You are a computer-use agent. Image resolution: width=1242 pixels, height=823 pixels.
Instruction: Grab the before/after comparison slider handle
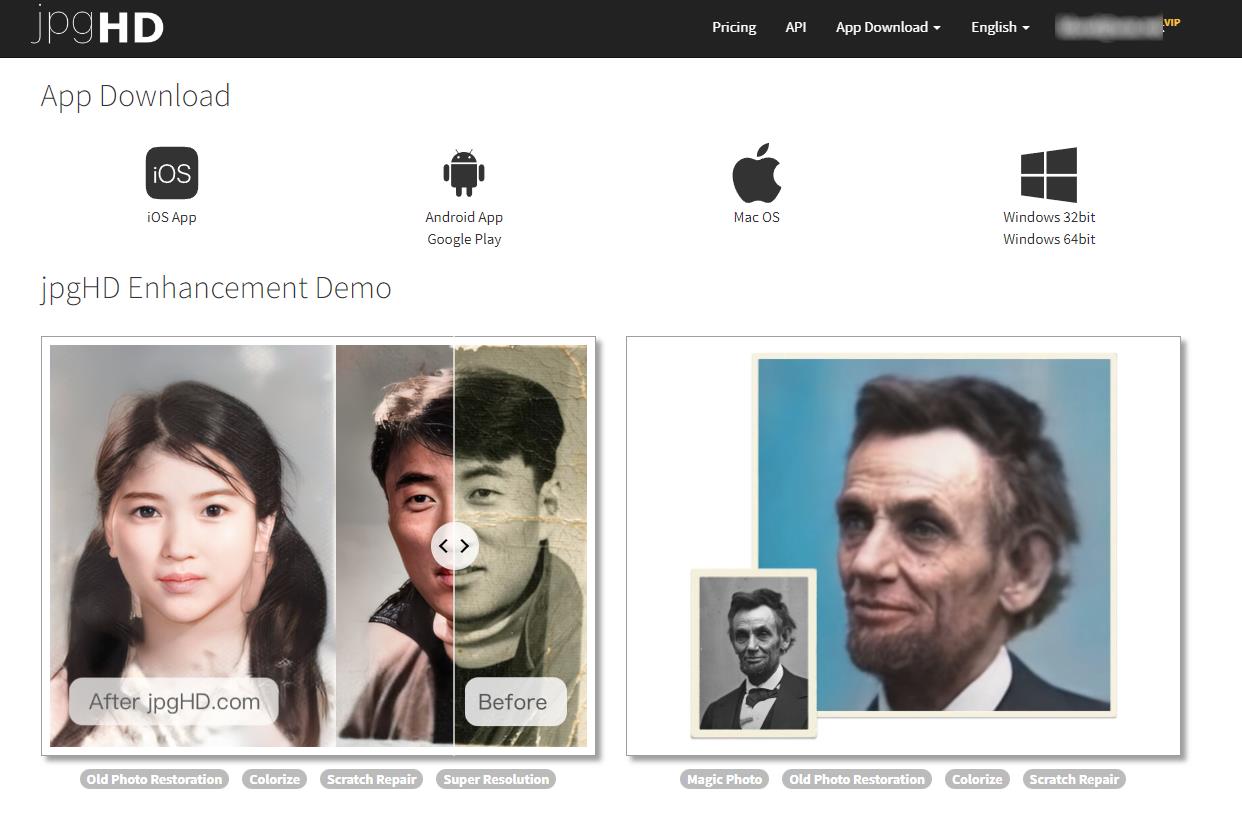(x=454, y=546)
